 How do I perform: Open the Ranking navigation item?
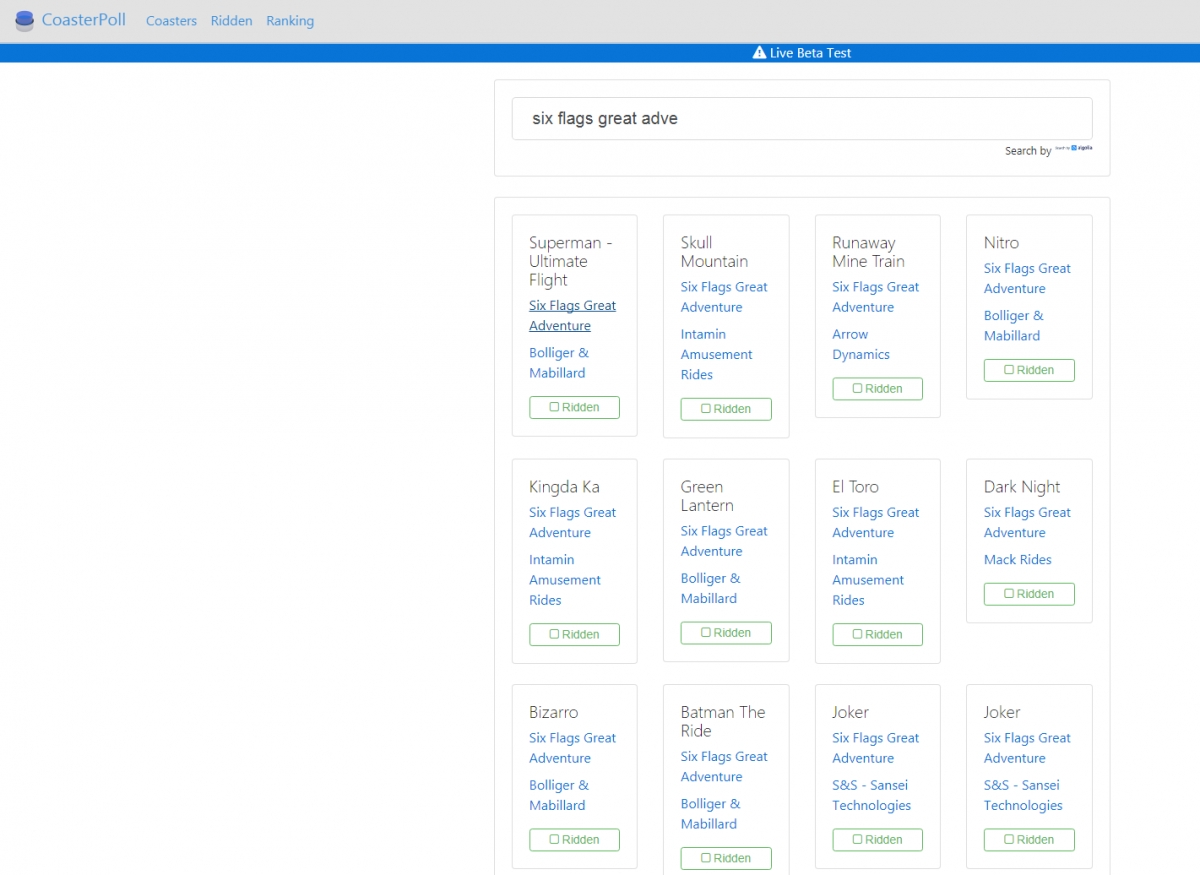point(290,20)
